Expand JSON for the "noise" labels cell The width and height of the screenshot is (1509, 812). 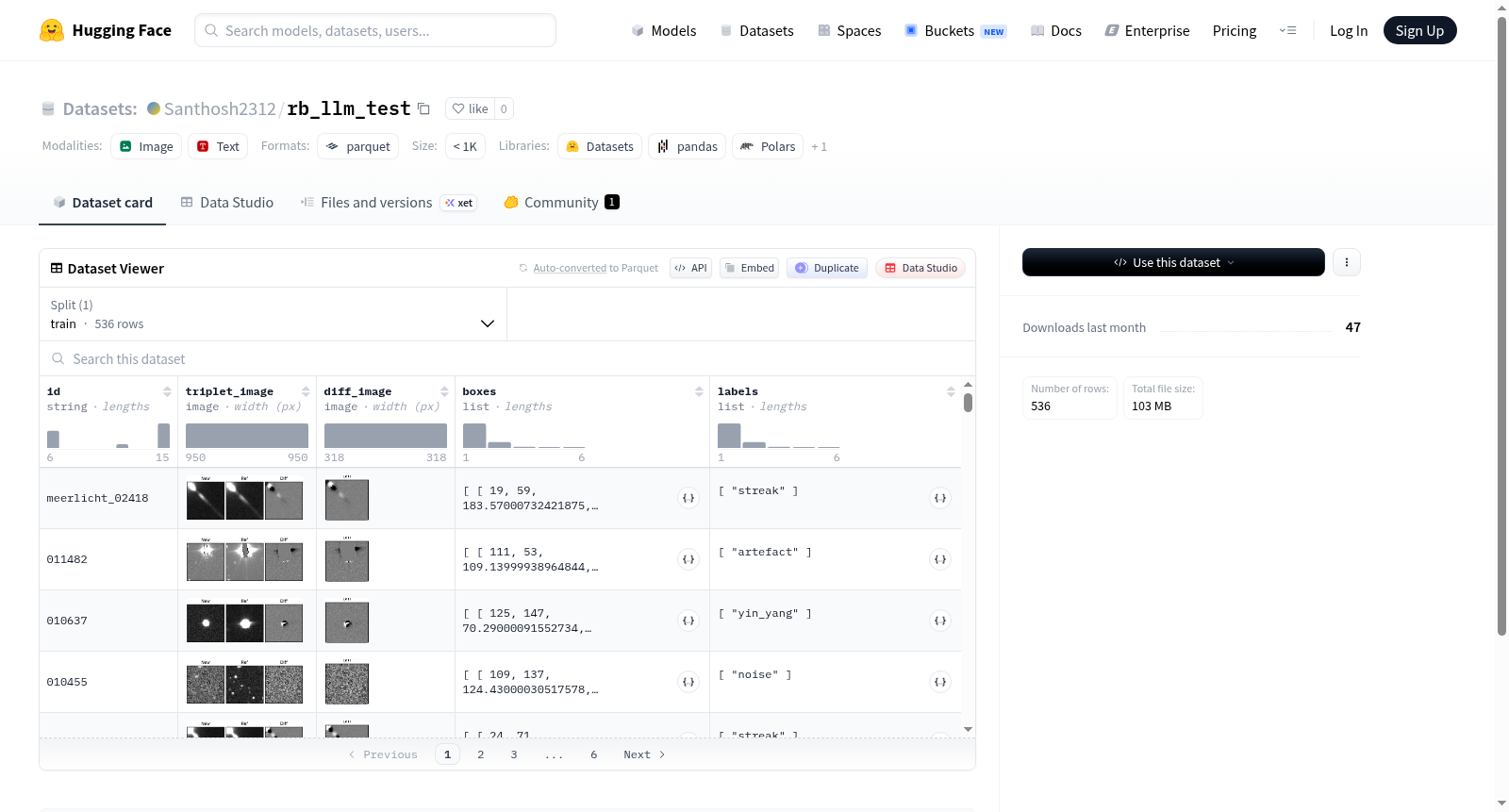[x=940, y=682]
